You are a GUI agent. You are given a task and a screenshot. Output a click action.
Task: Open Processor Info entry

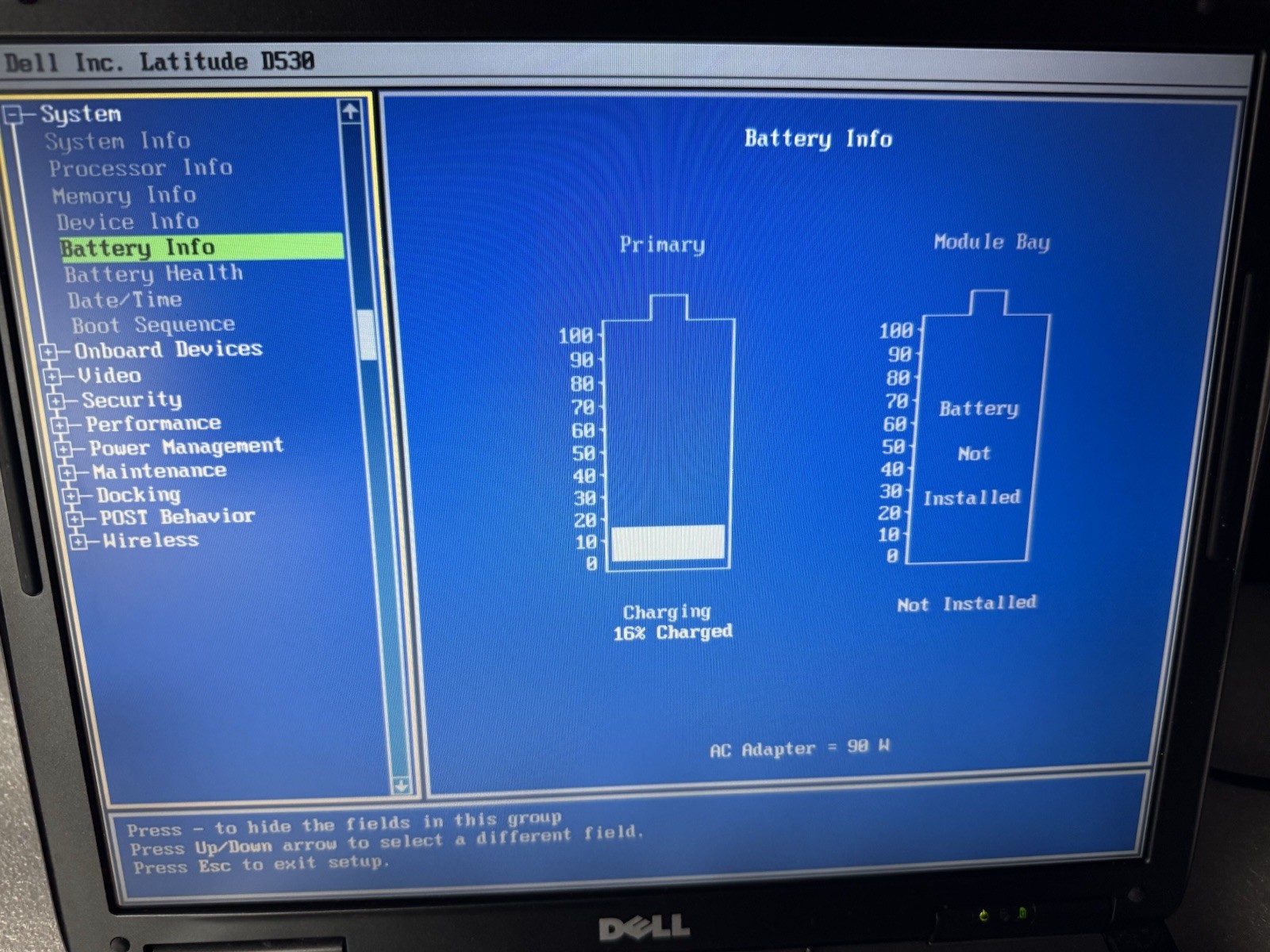click(x=140, y=168)
